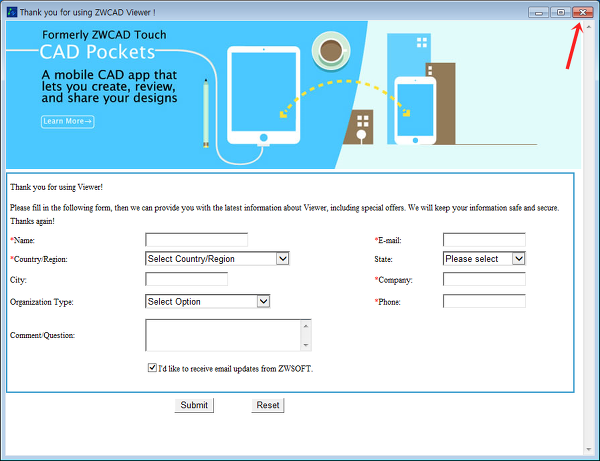Click into the Phone text field
The width and height of the screenshot is (600, 461).
tap(484, 301)
